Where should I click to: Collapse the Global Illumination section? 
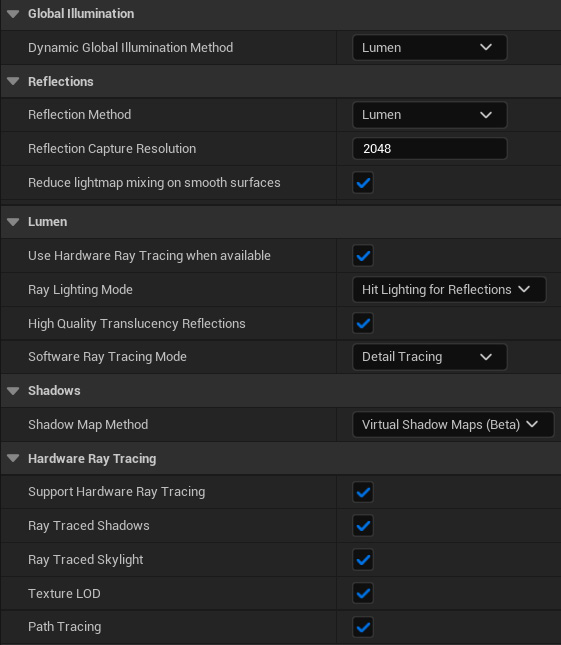(13, 14)
